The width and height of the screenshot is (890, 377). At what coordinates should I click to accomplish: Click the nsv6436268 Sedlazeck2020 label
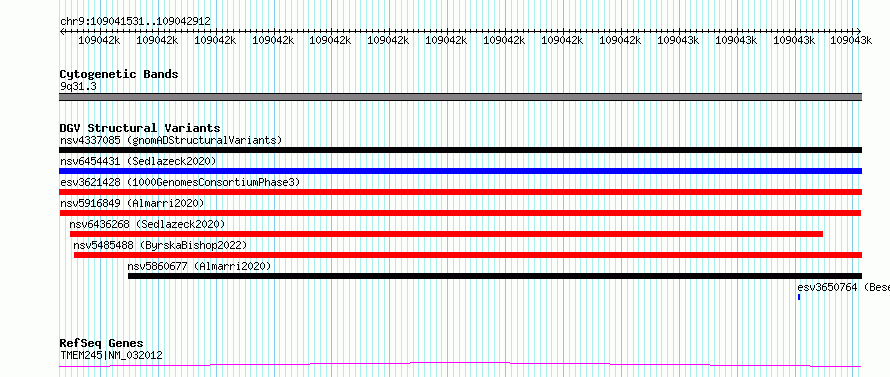pos(147,224)
